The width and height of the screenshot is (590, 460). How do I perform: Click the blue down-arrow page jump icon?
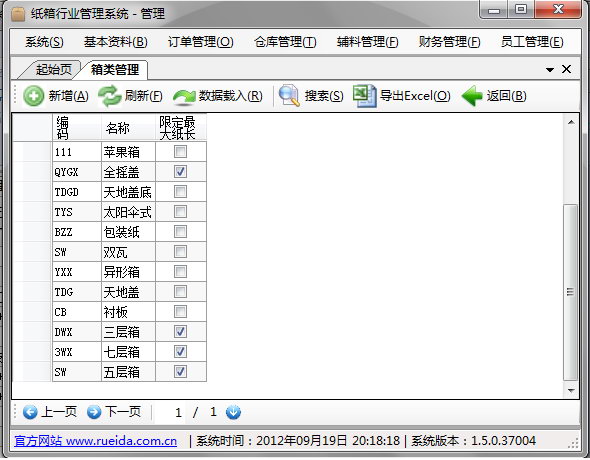tap(233, 412)
